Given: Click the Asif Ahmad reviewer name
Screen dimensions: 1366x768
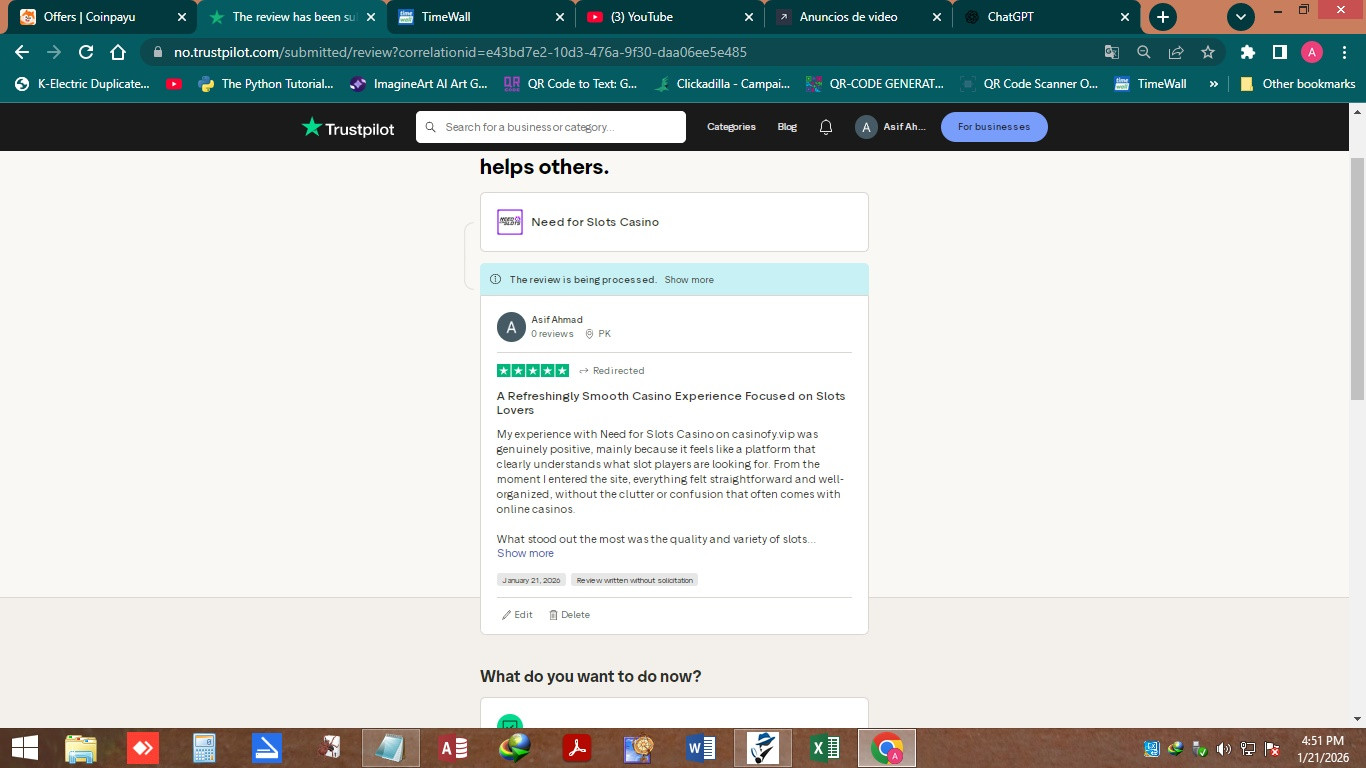Looking at the screenshot, I should click(x=557, y=320).
